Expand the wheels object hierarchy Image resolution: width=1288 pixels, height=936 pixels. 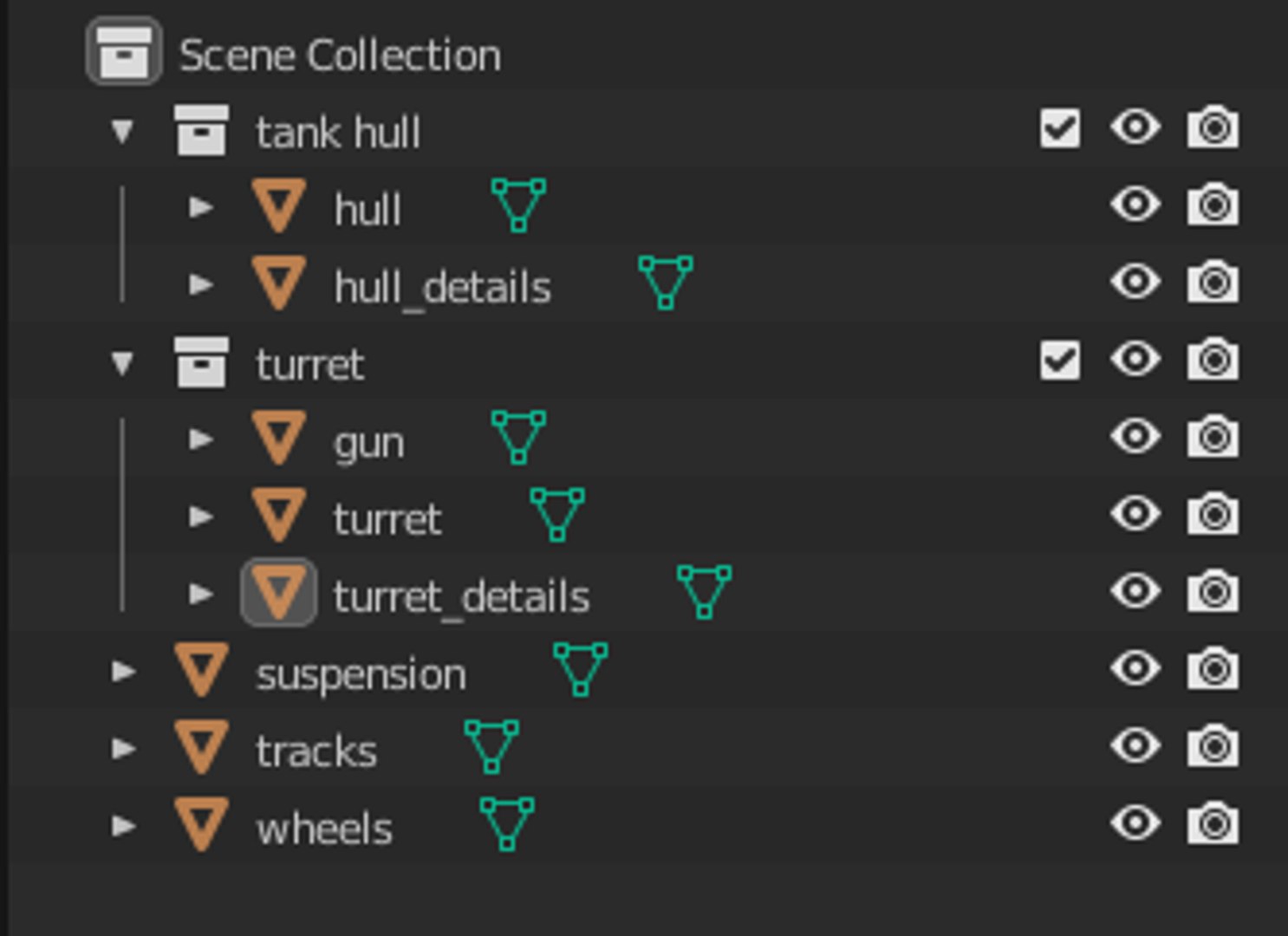123,825
